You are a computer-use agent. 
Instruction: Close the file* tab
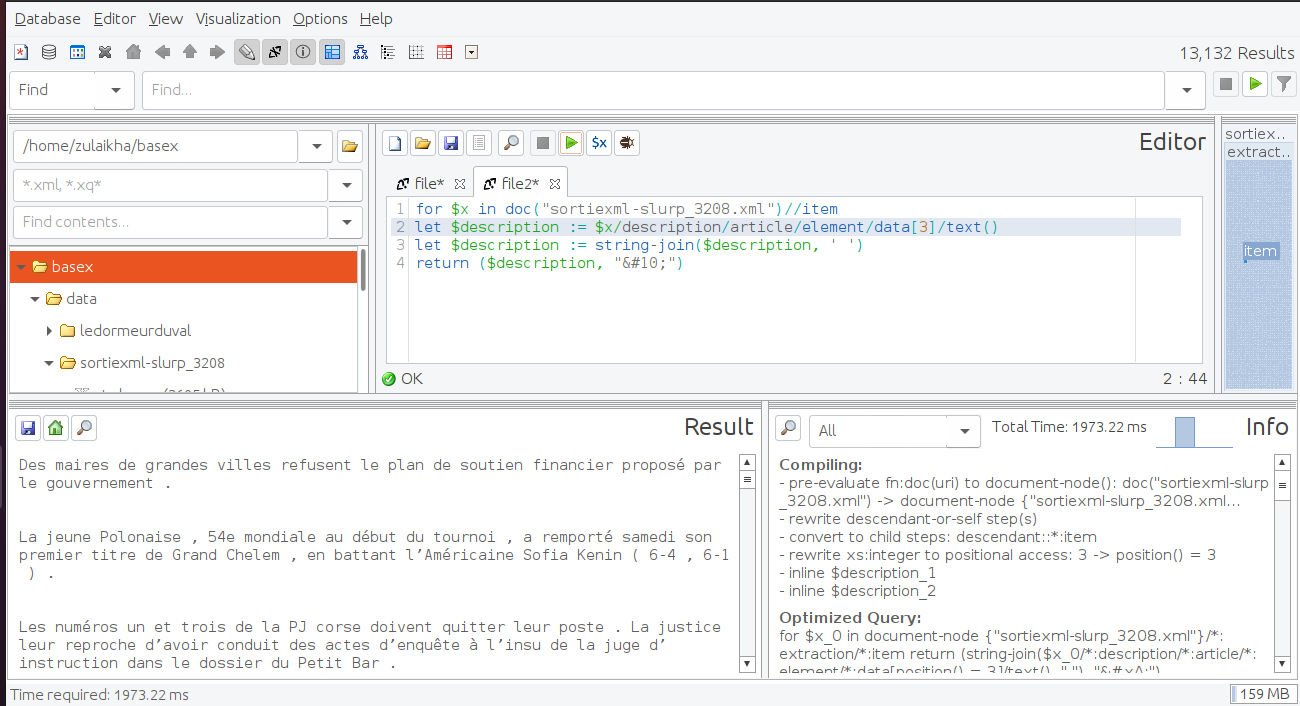coord(460,184)
